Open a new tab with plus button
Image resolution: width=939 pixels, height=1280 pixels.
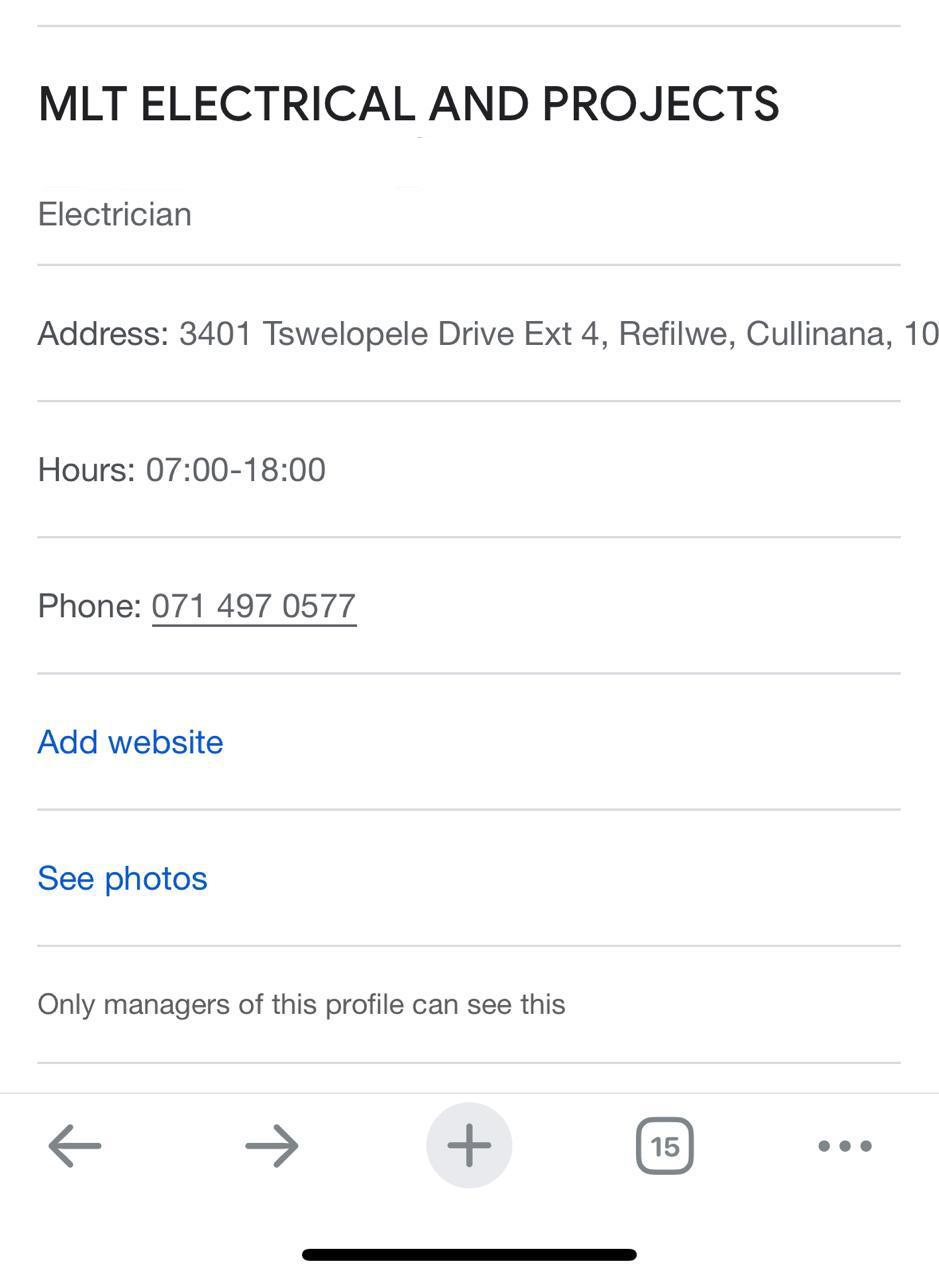[469, 1146]
